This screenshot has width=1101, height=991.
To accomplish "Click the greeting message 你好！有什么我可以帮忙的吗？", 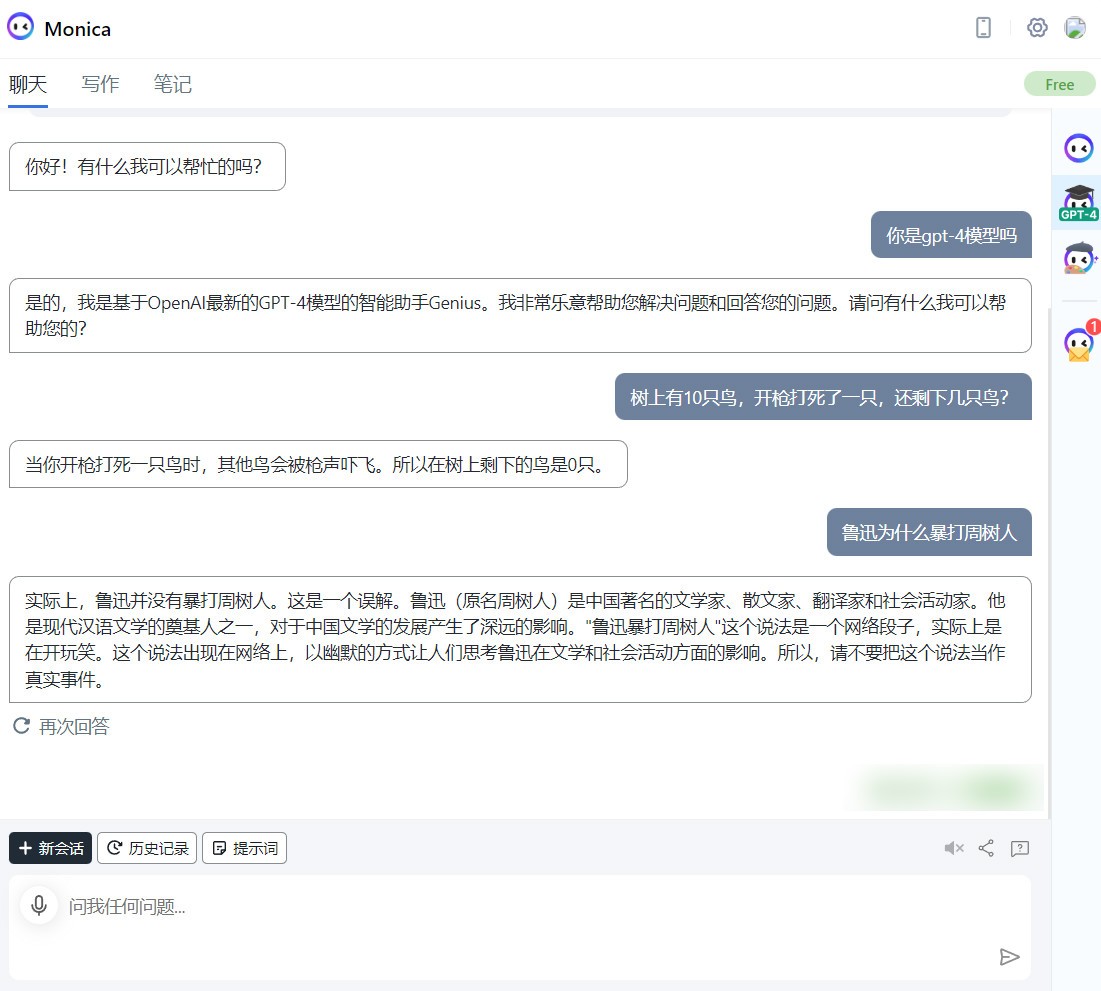I will coord(147,166).
